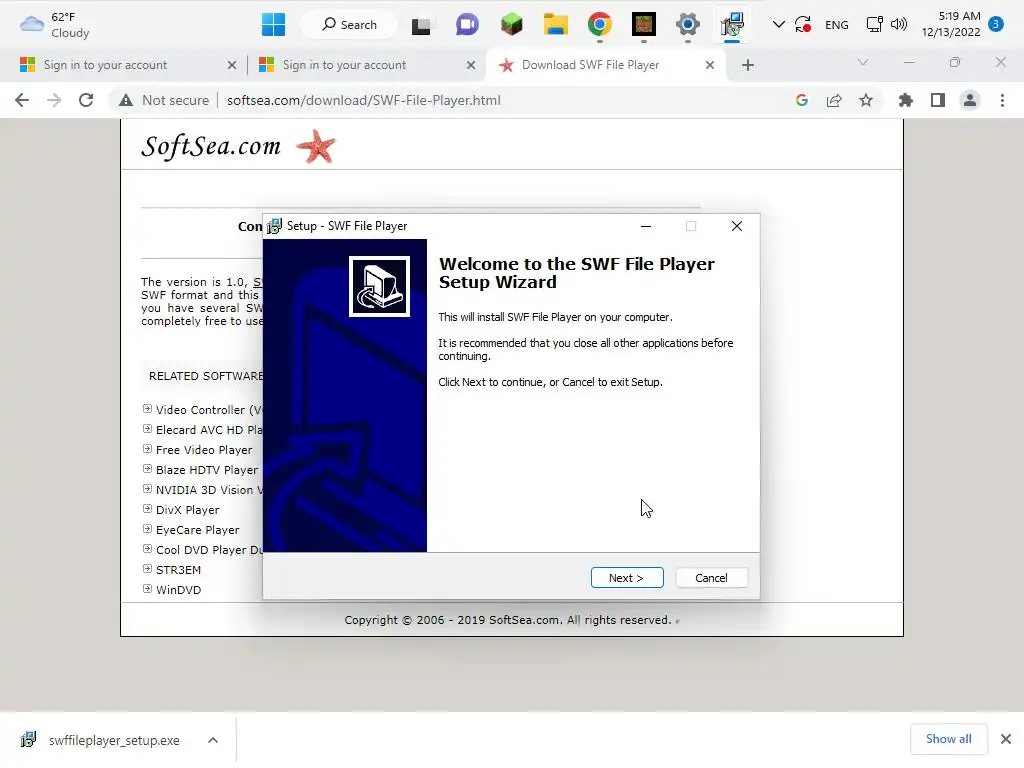Image resolution: width=1024 pixels, height=768 pixels.
Task: Go forward in browser history
Action: (x=54, y=101)
